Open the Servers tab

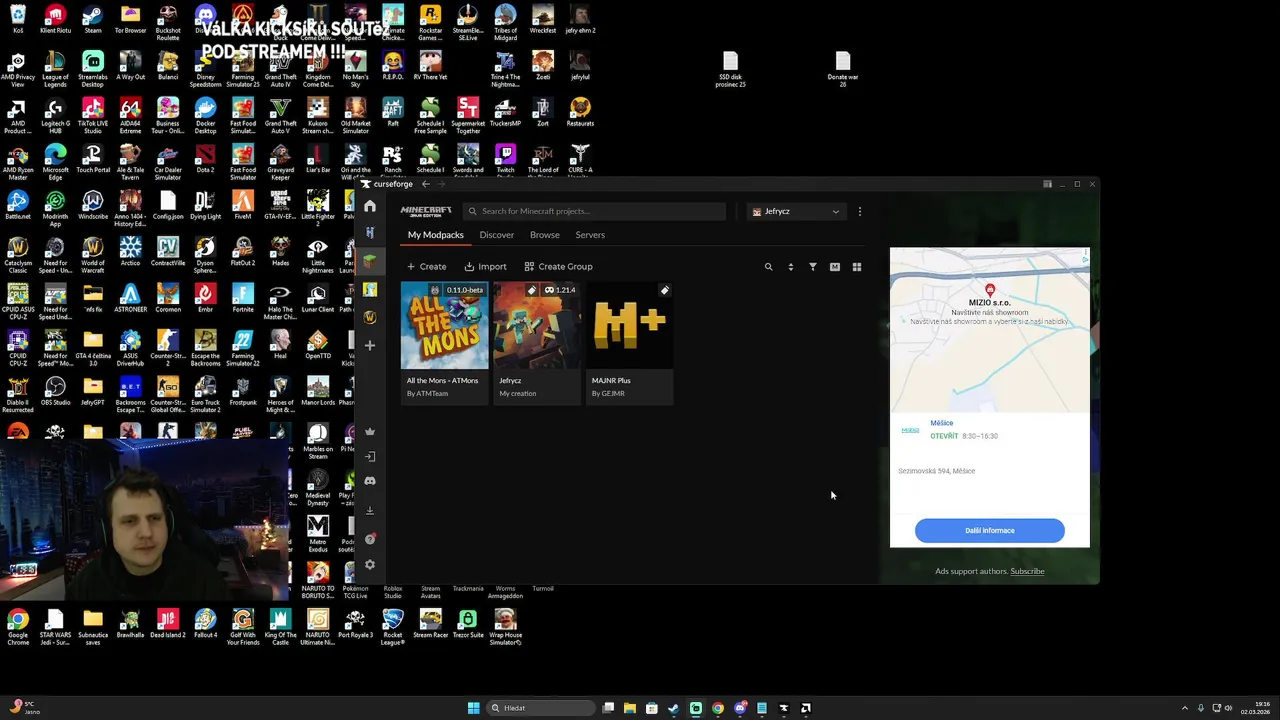[x=590, y=235]
